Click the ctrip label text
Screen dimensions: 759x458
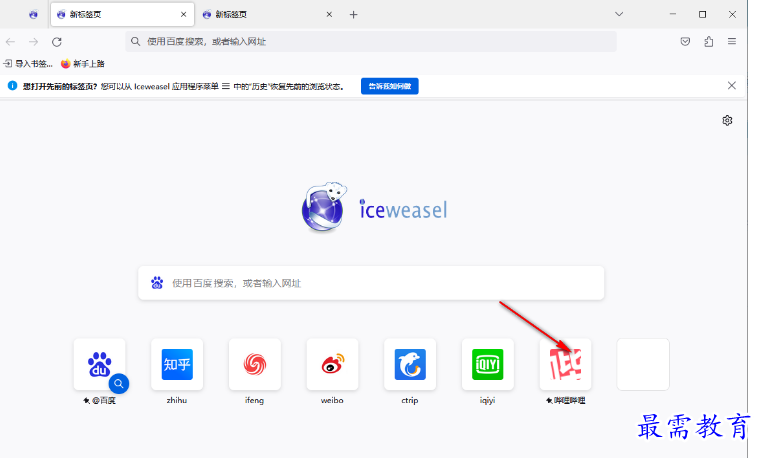coord(410,400)
